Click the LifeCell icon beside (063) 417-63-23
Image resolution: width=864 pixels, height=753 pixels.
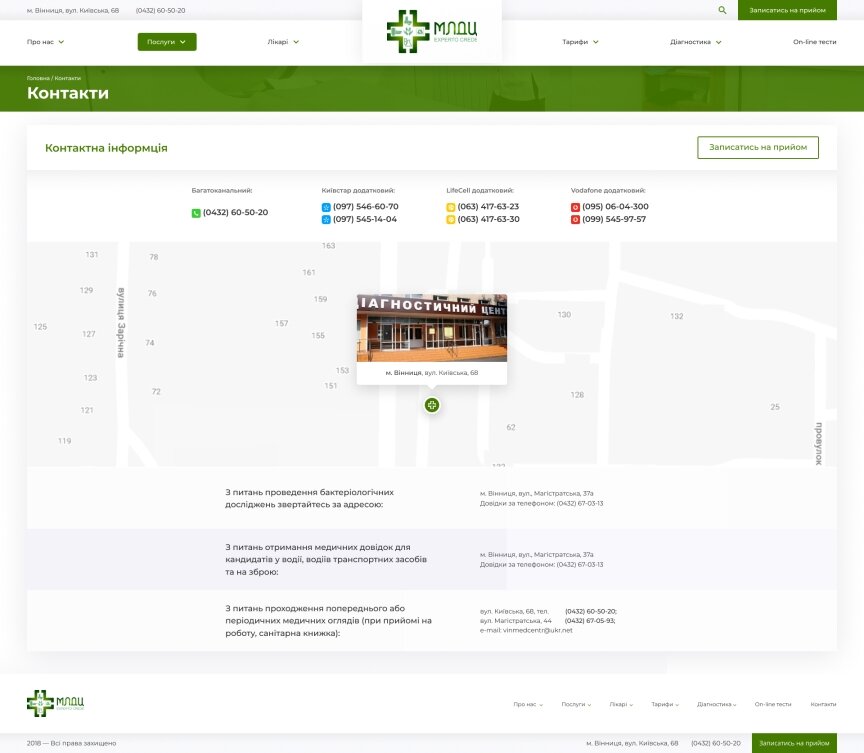pos(450,207)
